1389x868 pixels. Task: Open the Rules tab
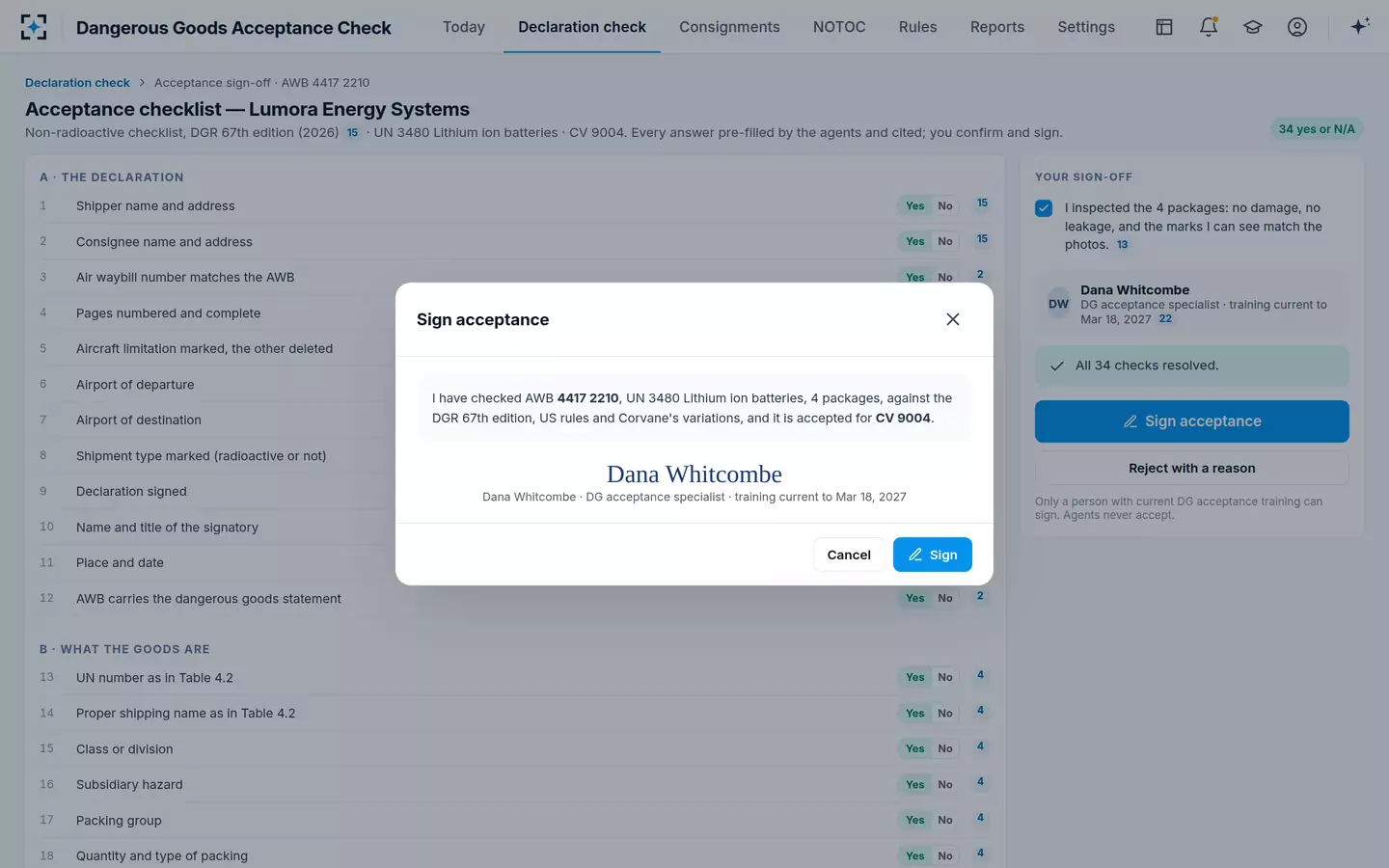coord(918,27)
